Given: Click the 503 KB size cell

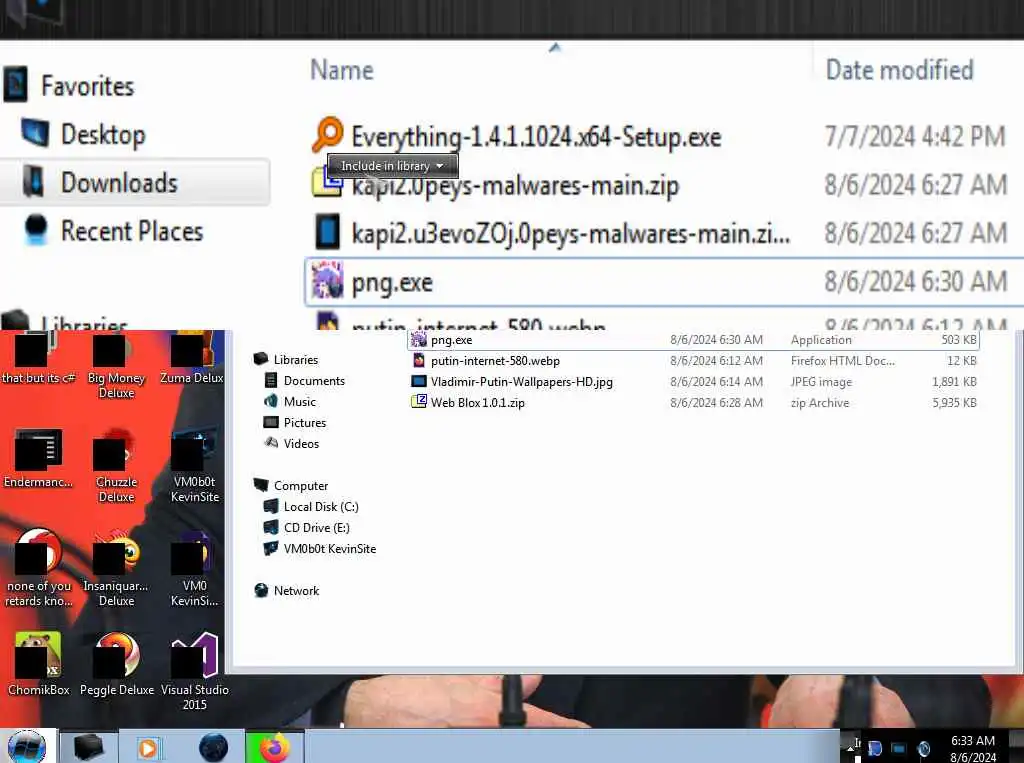Looking at the screenshot, I should 959,340.
